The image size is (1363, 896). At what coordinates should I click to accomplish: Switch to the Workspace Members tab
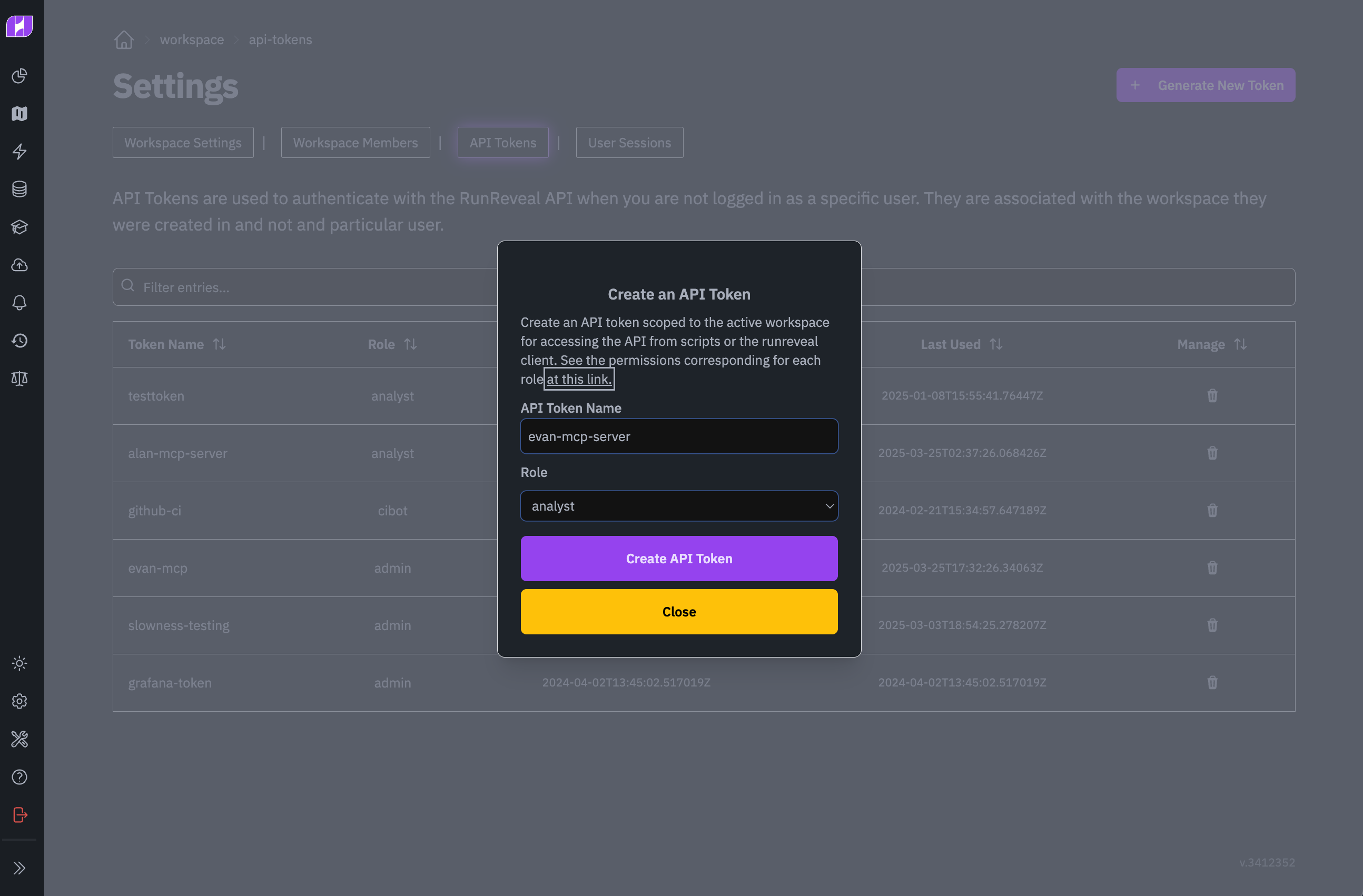click(x=355, y=142)
